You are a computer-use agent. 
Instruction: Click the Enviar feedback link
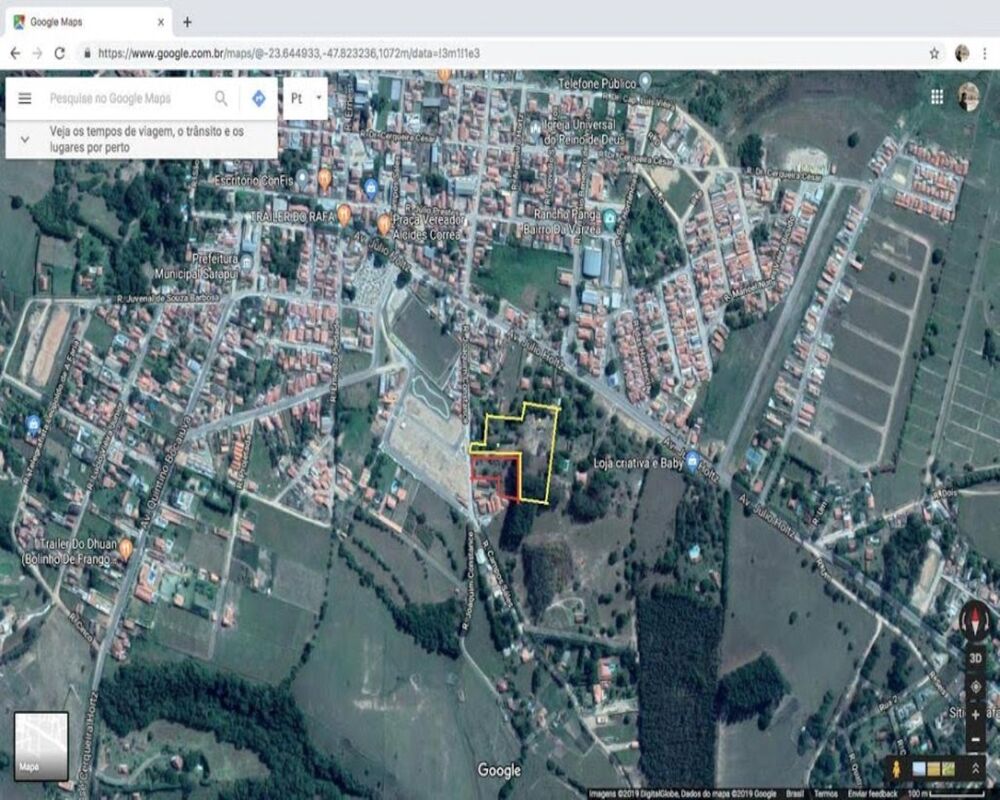point(872,792)
